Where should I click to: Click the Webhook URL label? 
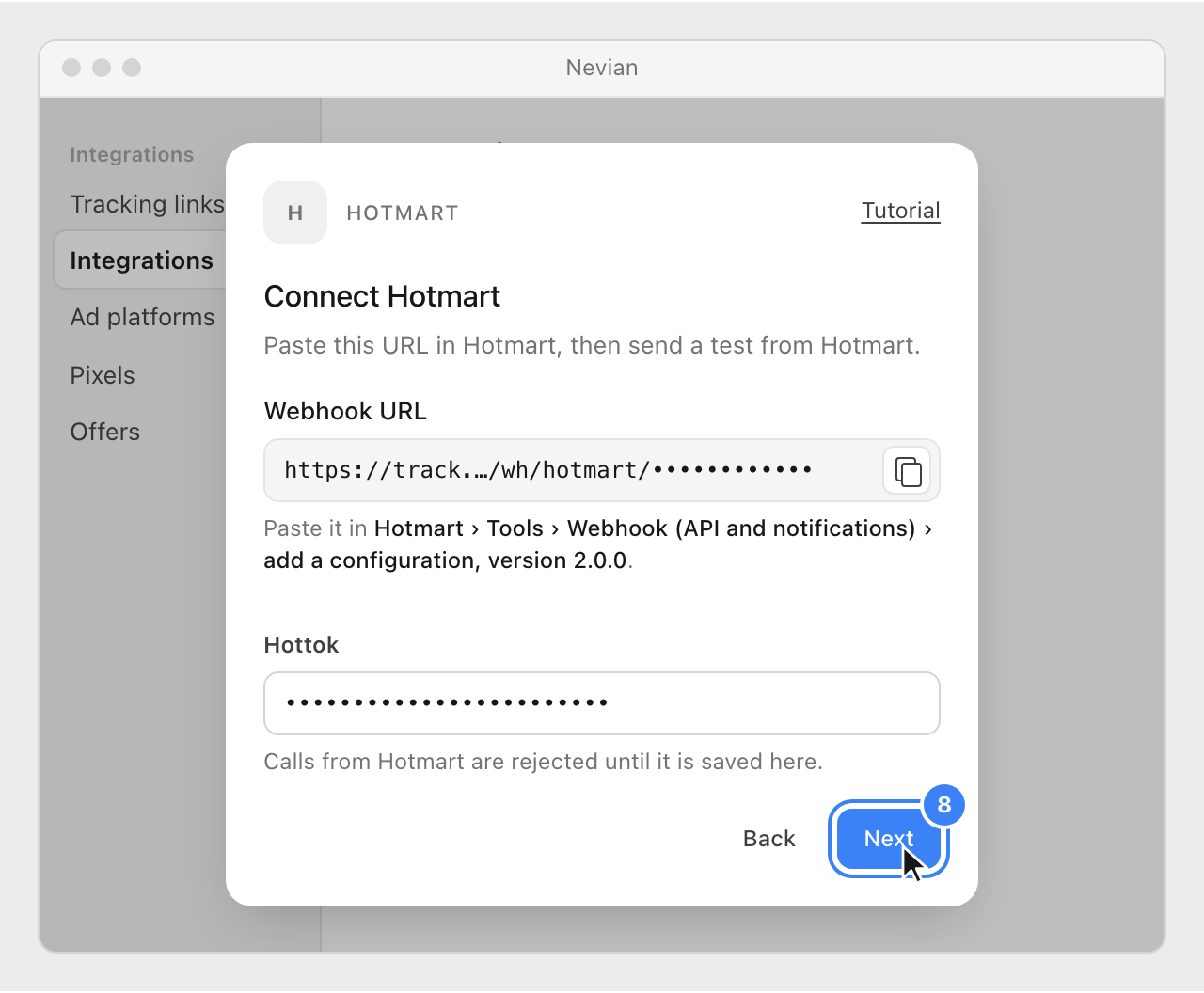pos(345,411)
